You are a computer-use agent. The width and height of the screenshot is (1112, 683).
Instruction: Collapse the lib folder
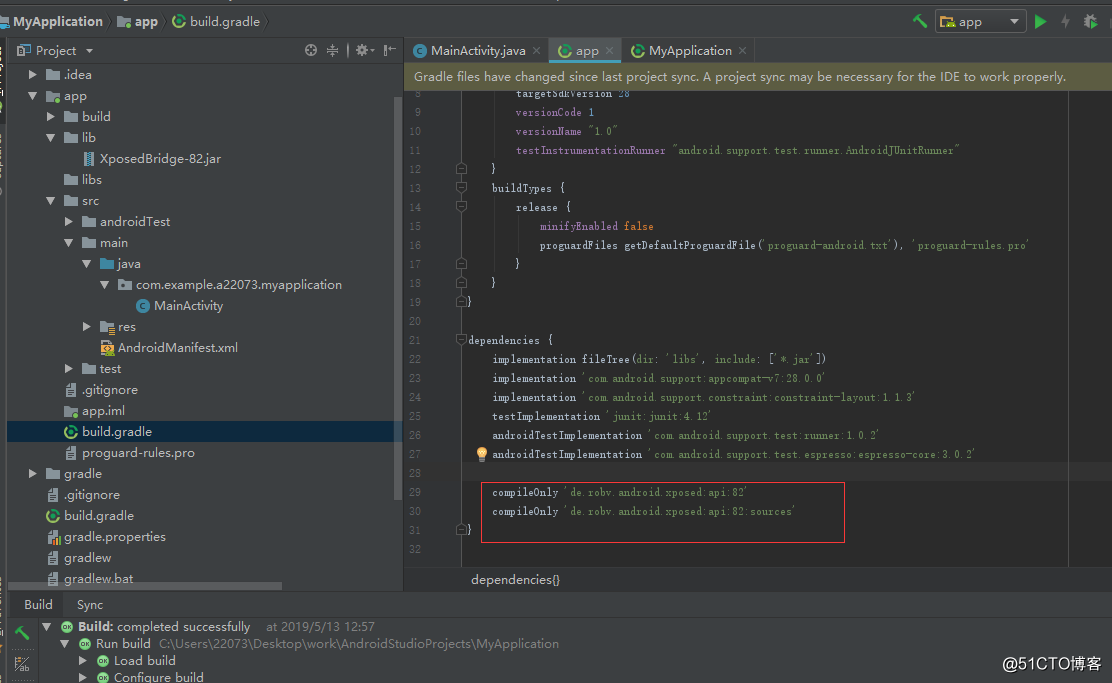pyautogui.click(x=51, y=138)
